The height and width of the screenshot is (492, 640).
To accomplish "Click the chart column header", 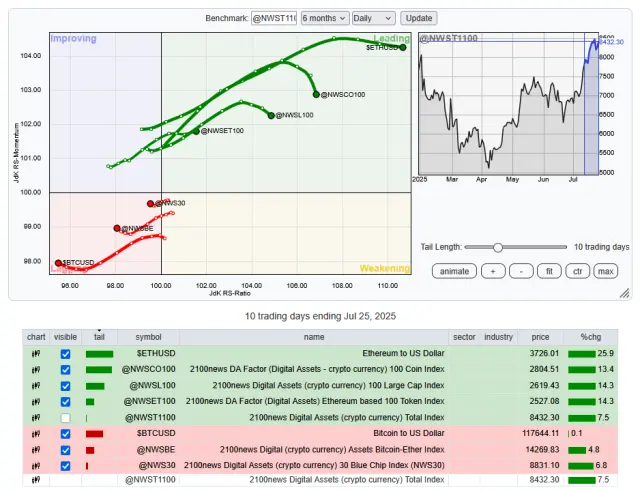I will 36,337.
